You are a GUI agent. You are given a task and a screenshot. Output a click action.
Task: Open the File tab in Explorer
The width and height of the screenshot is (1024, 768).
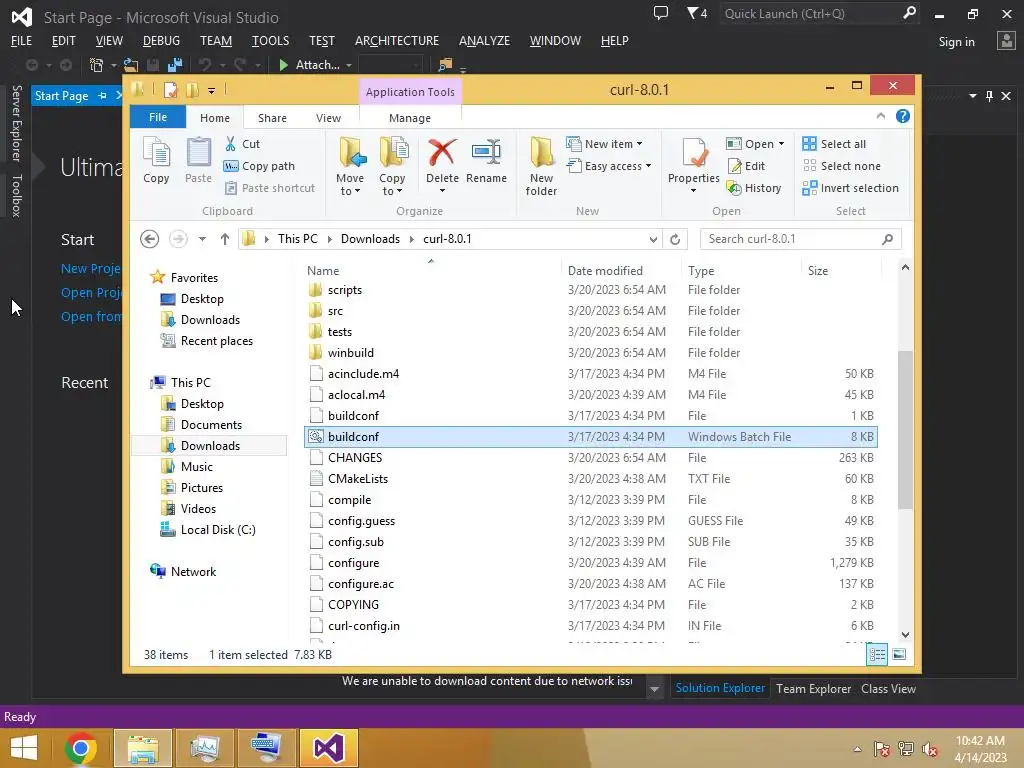158,117
